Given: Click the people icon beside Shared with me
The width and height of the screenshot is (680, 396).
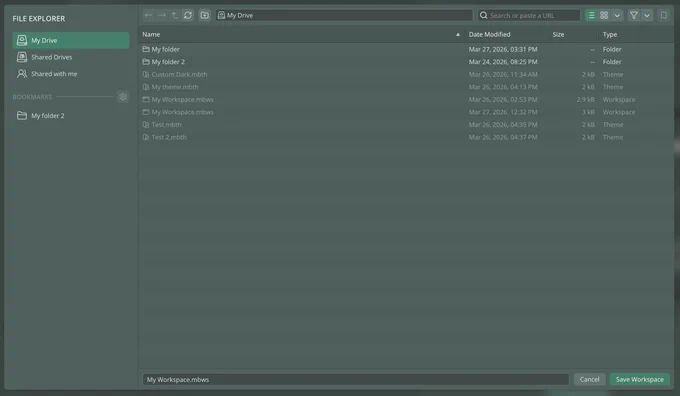Looking at the screenshot, I should click(22, 74).
